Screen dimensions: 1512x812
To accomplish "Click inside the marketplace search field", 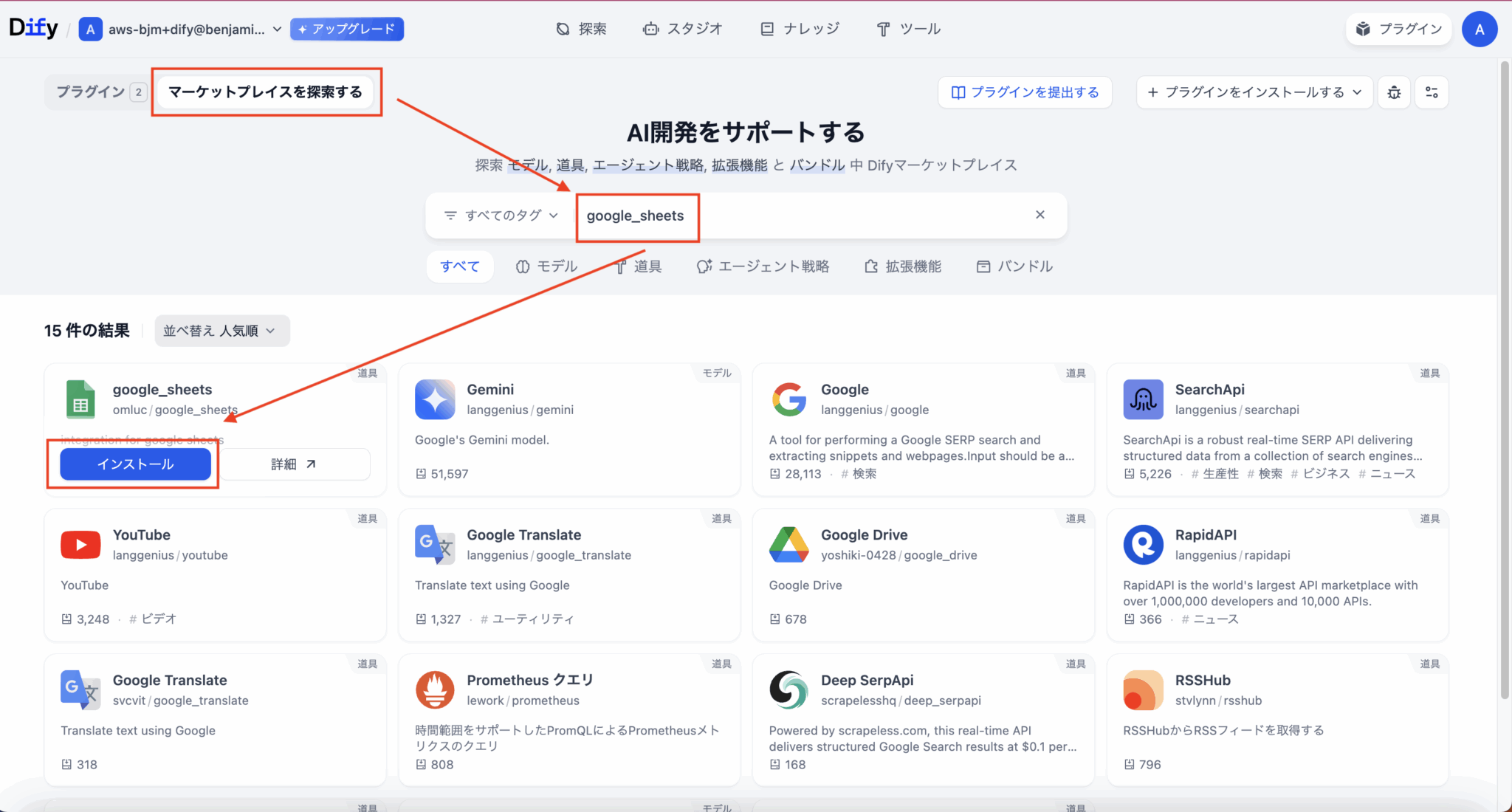I will pos(812,215).
